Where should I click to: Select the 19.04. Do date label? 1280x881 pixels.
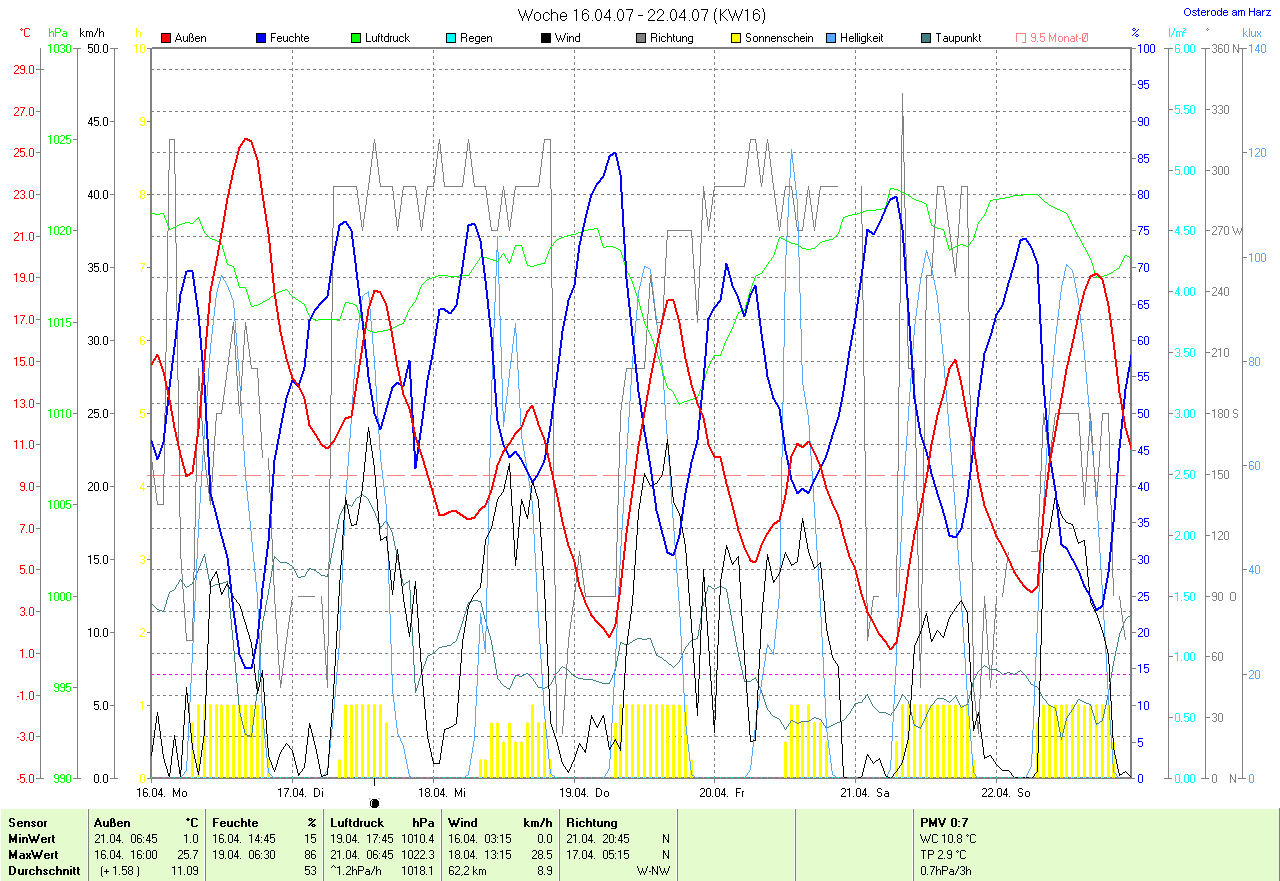[584, 792]
